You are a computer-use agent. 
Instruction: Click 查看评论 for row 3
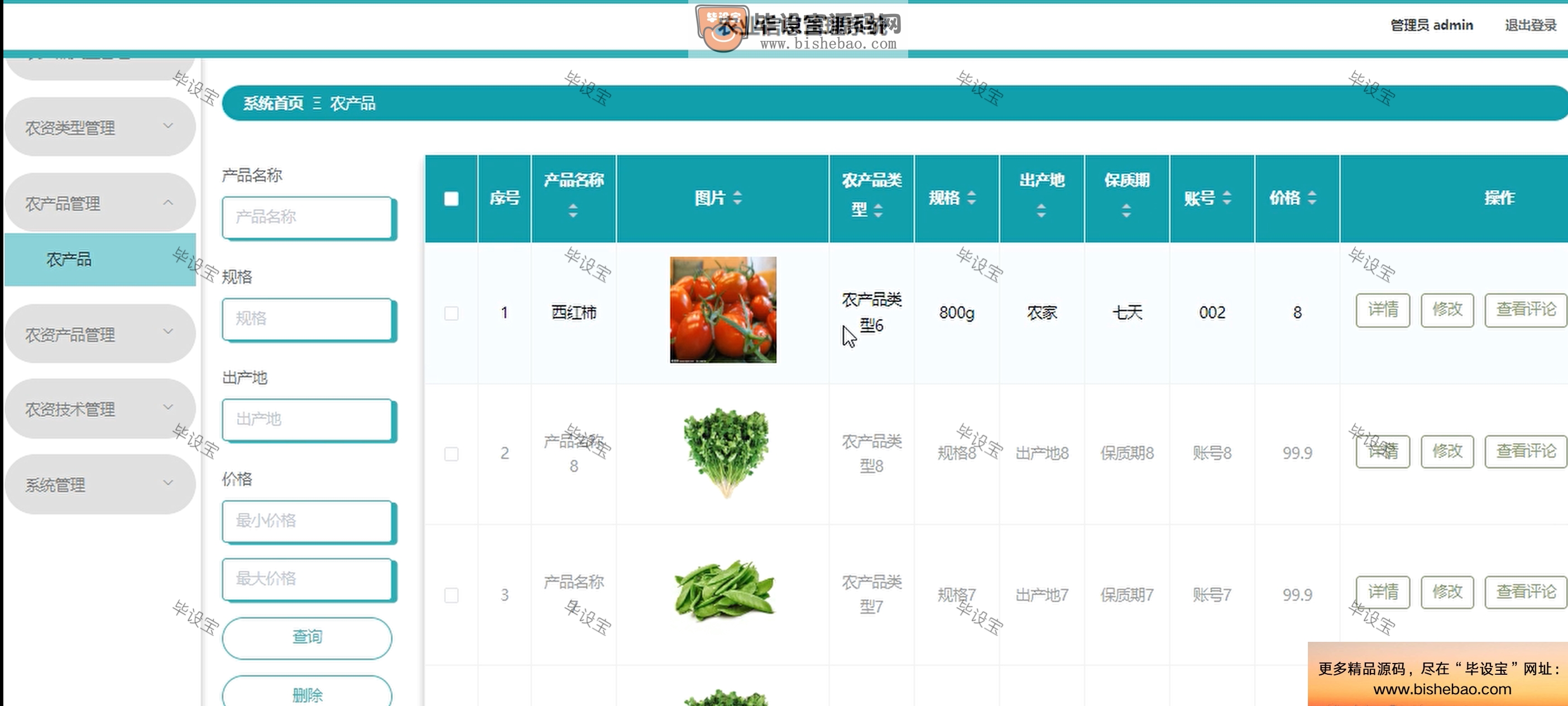tap(1526, 592)
